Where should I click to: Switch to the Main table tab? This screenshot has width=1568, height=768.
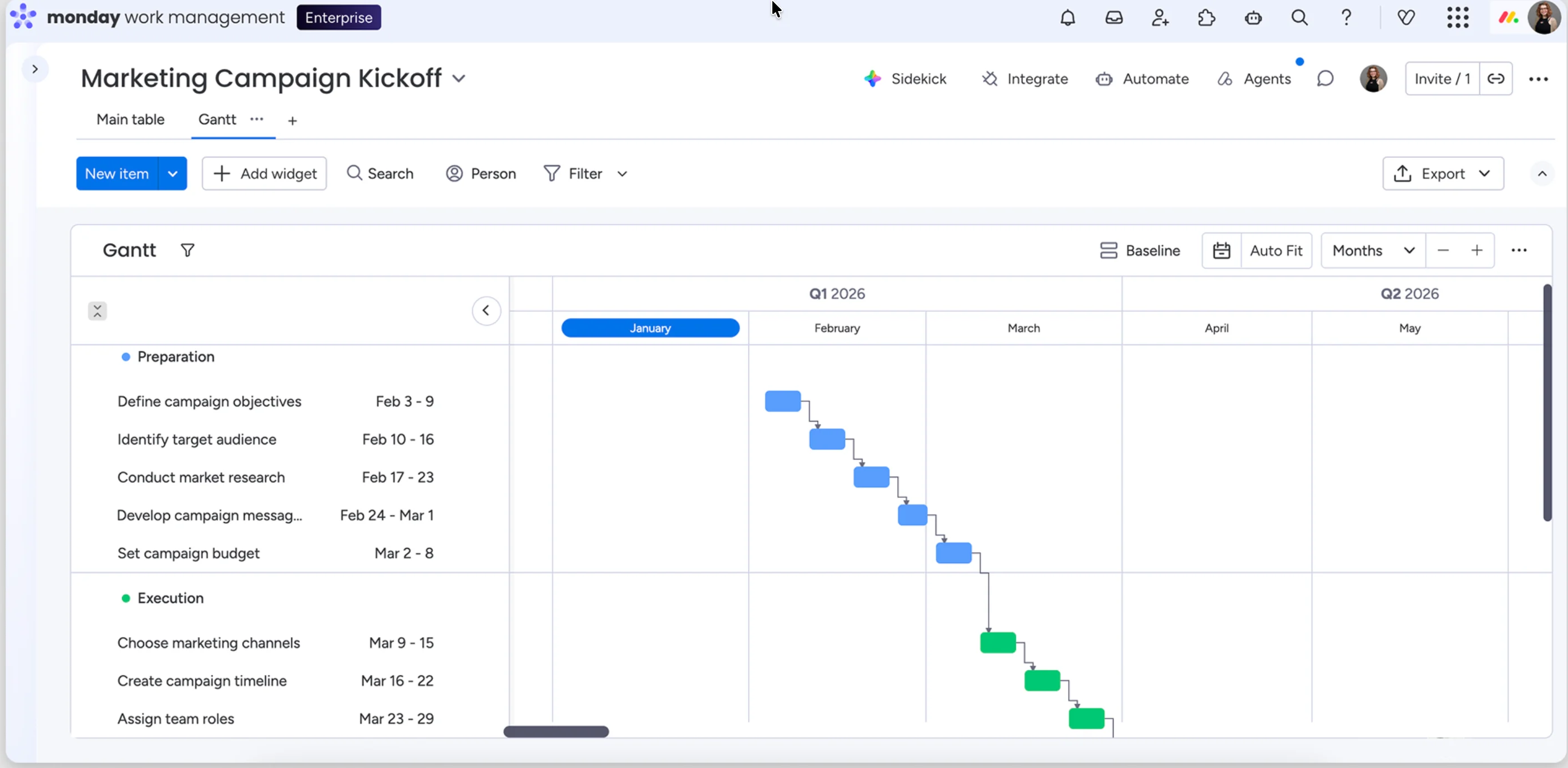tap(130, 119)
